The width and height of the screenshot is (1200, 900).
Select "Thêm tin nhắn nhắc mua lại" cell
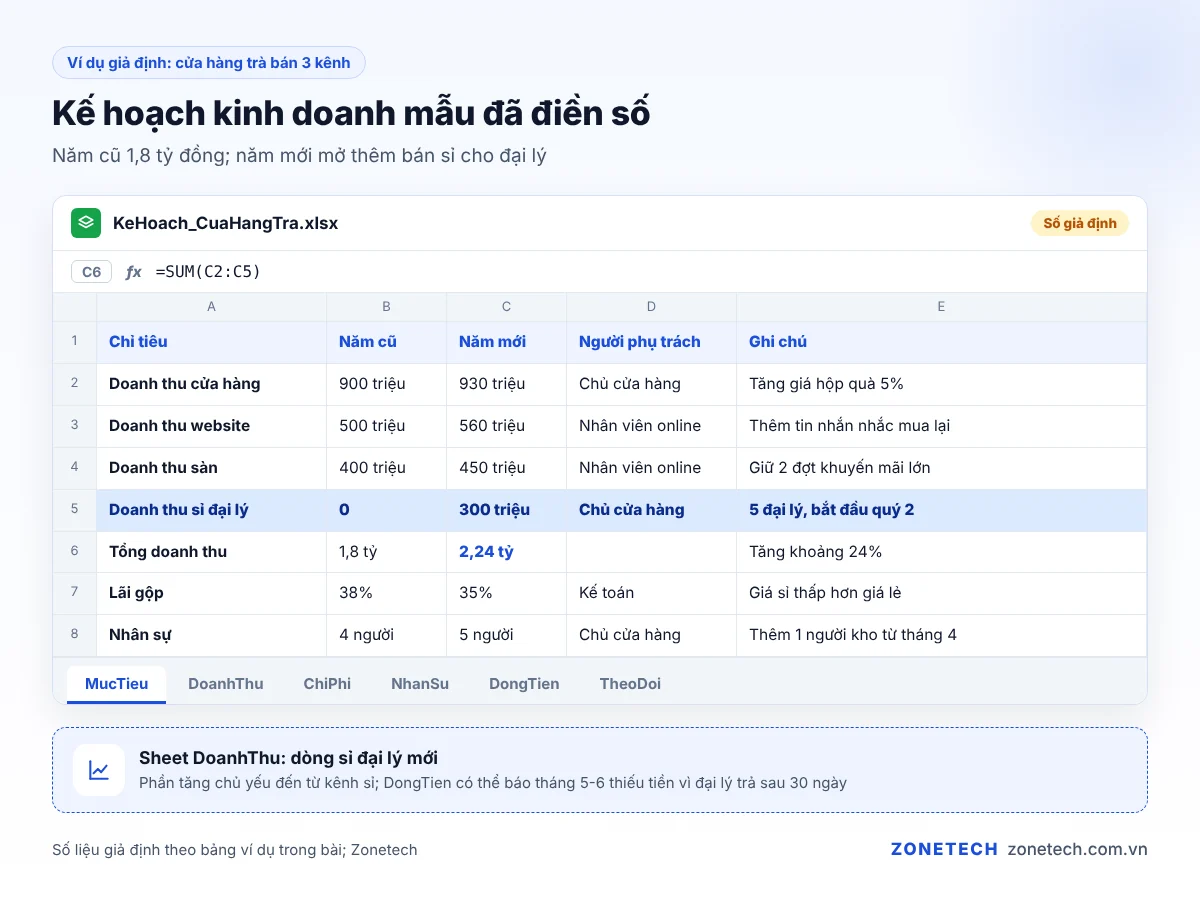pos(941,426)
